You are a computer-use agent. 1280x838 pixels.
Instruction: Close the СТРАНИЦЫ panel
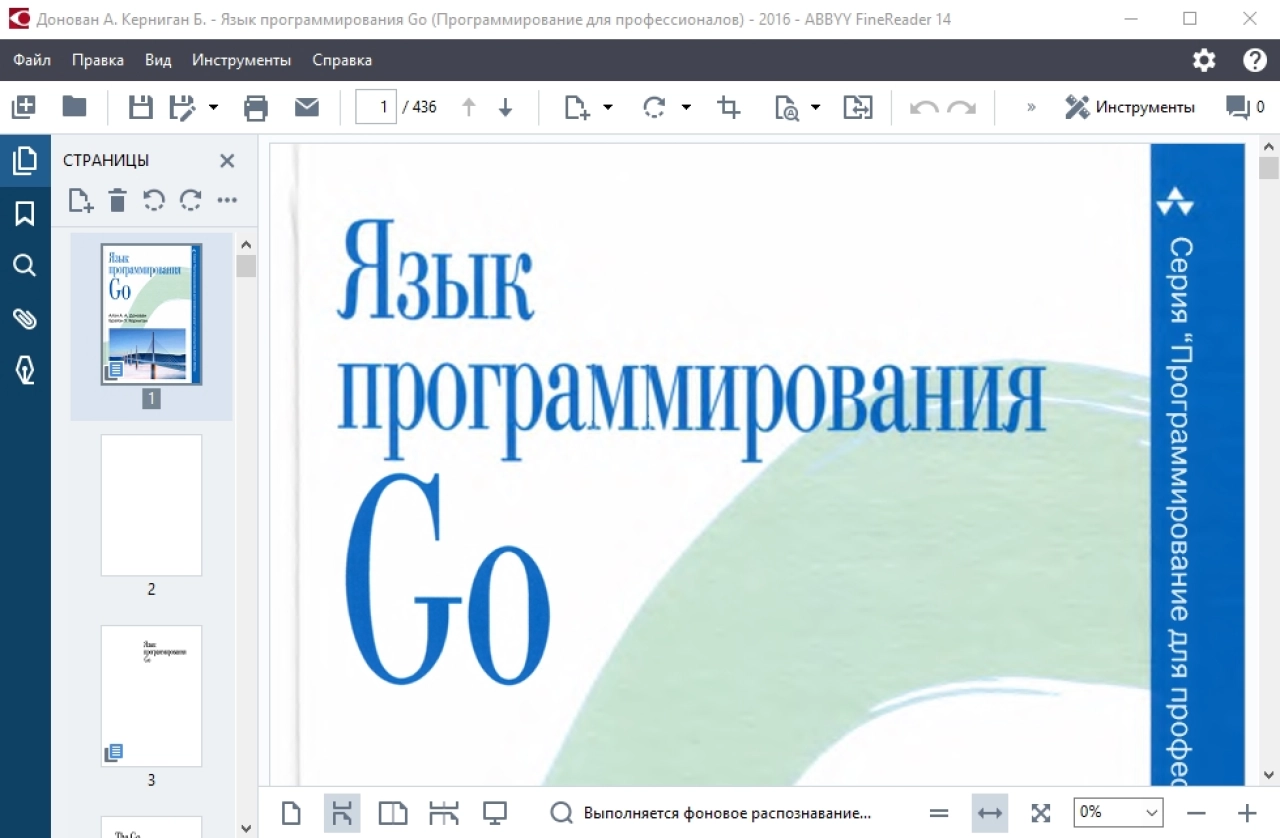(x=227, y=160)
